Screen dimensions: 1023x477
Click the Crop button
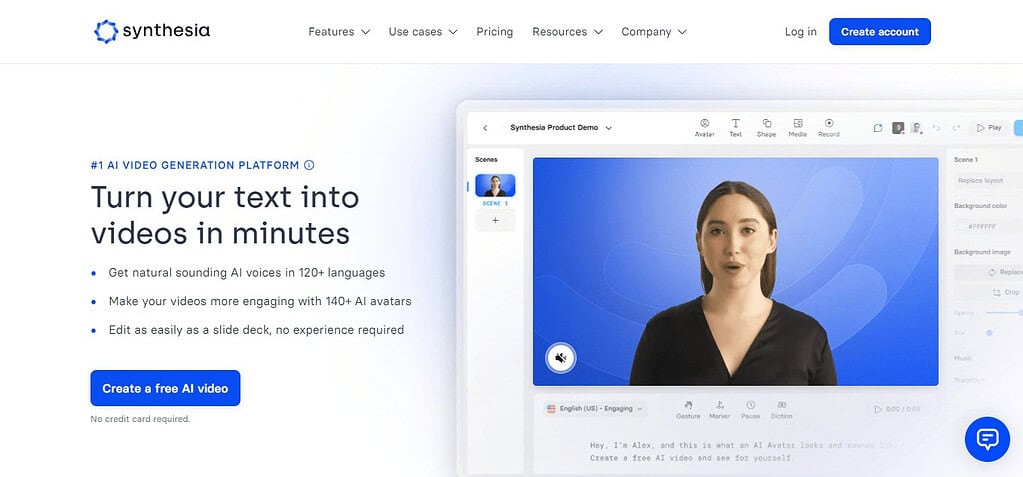pyautogui.click(x=988, y=292)
